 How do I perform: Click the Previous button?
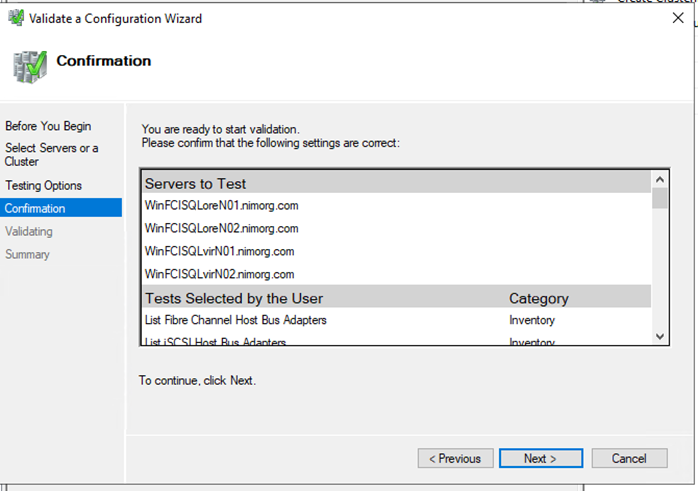[455, 458]
